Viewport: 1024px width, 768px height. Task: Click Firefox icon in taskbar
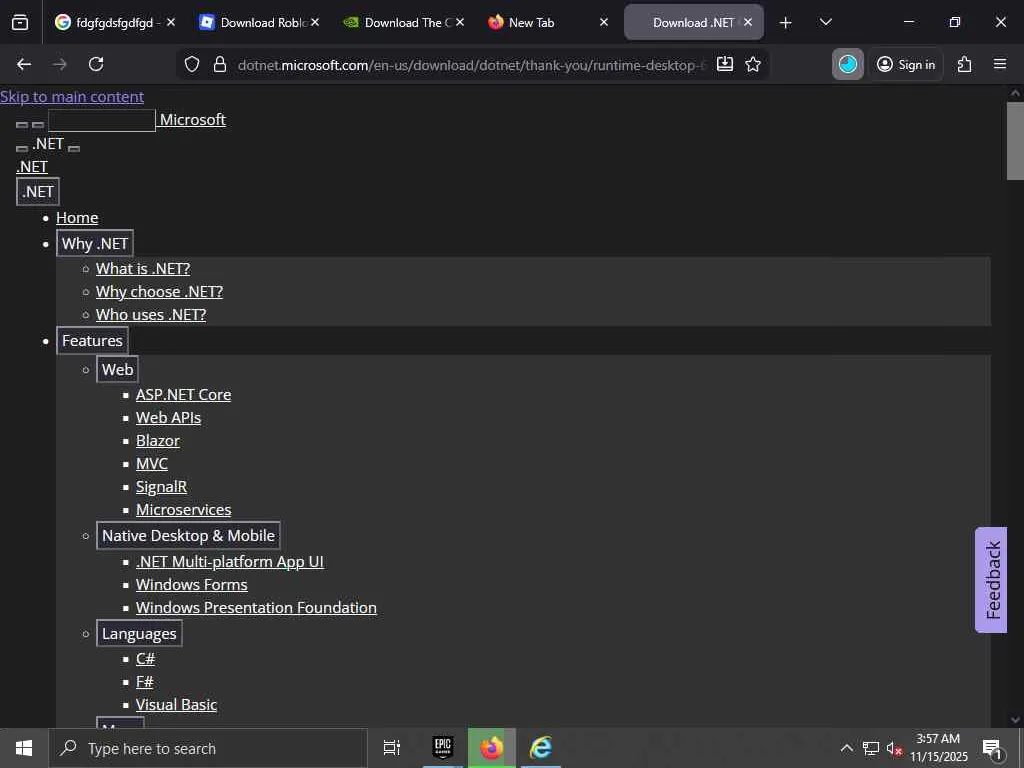click(492, 748)
